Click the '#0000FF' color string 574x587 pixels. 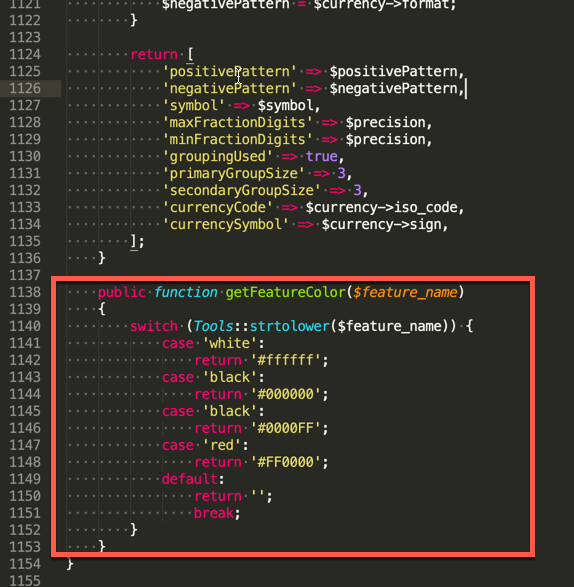click(x=285, y=428)
